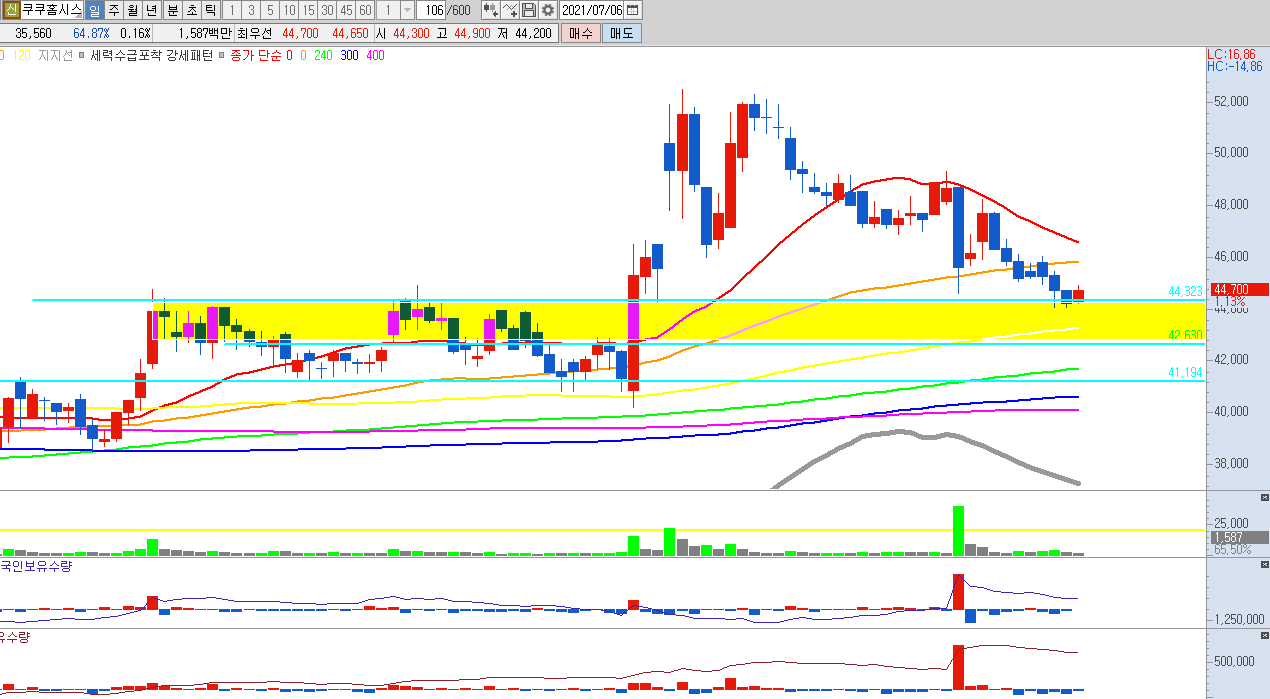Click the 500,000 axis label in bottom panel
Viewport: 1270px width, 699px height.
tap(1235, 662)
